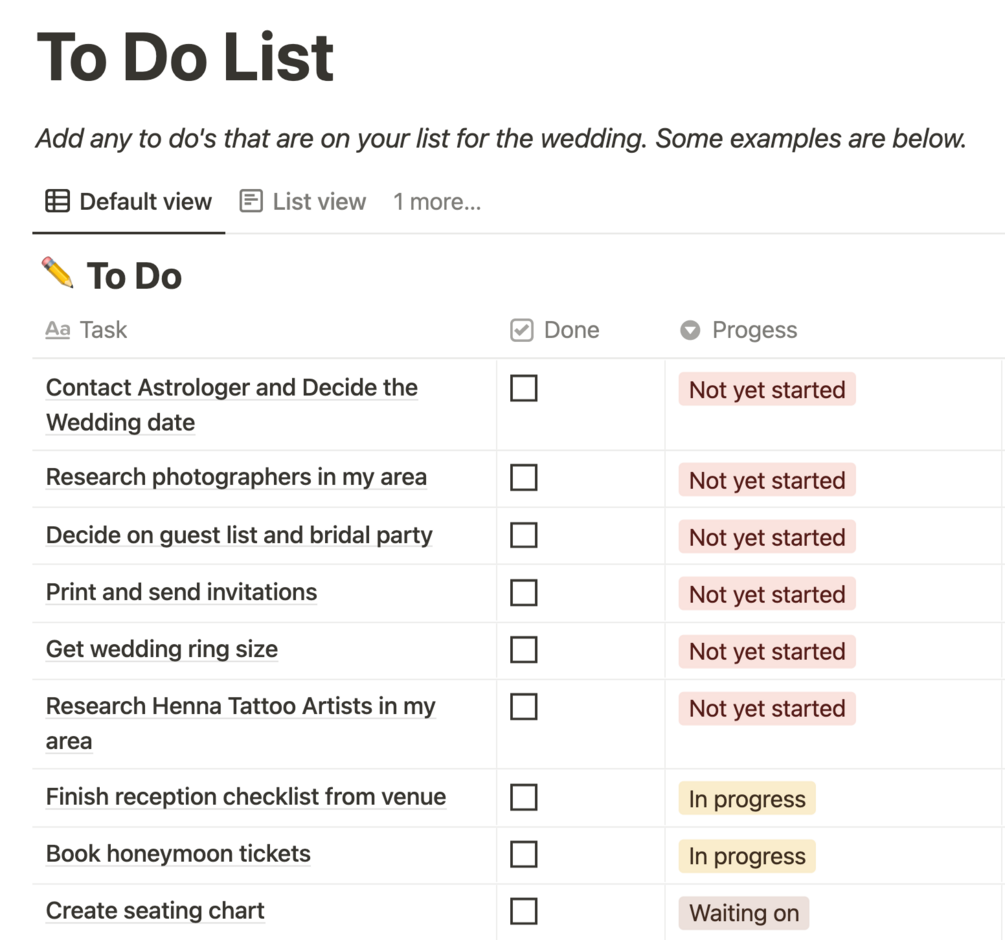
Task: Mark Book honeymoon tickets as done
Action: click(x=524, y=854)
